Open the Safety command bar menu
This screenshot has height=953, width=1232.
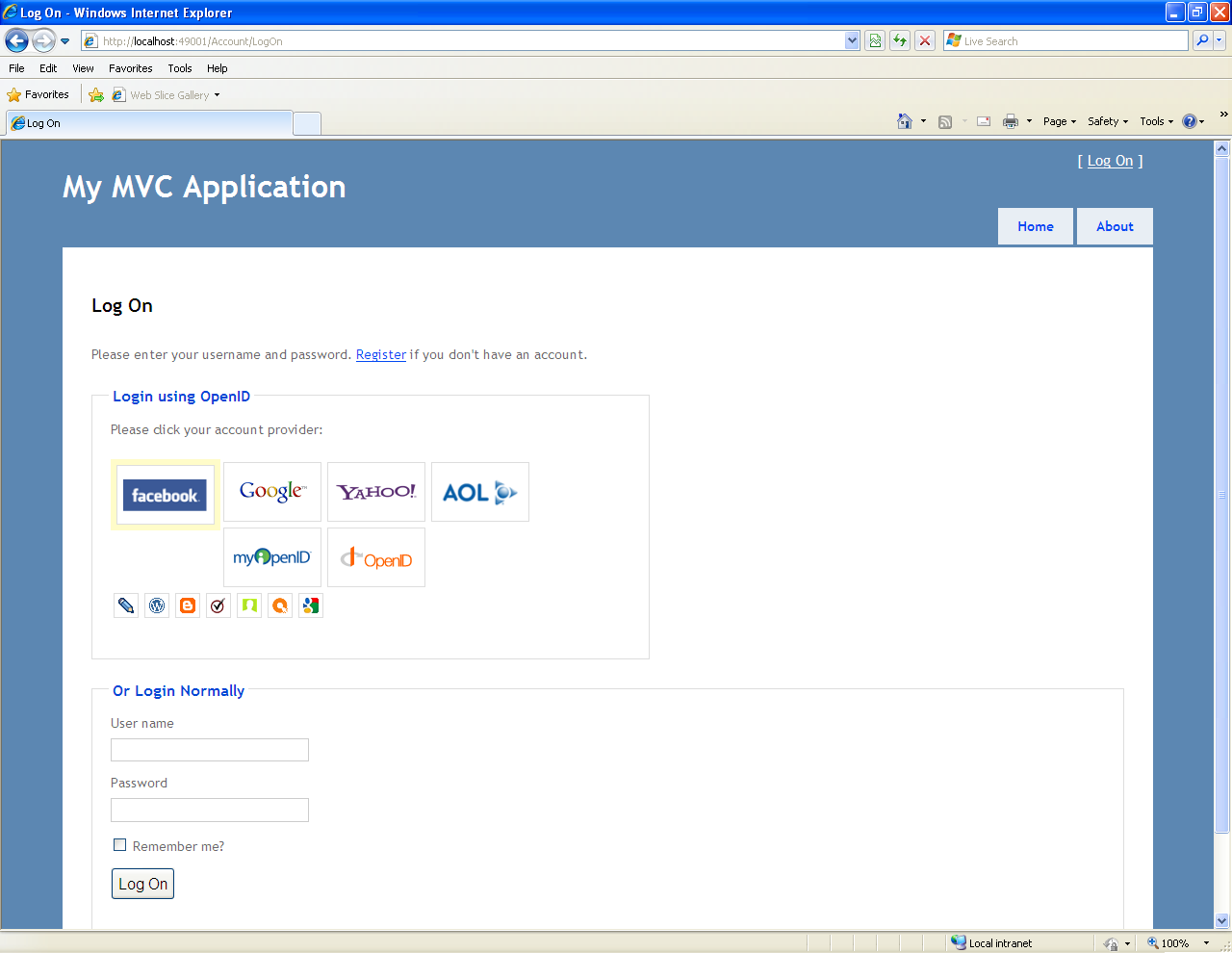coord(1108,121)
